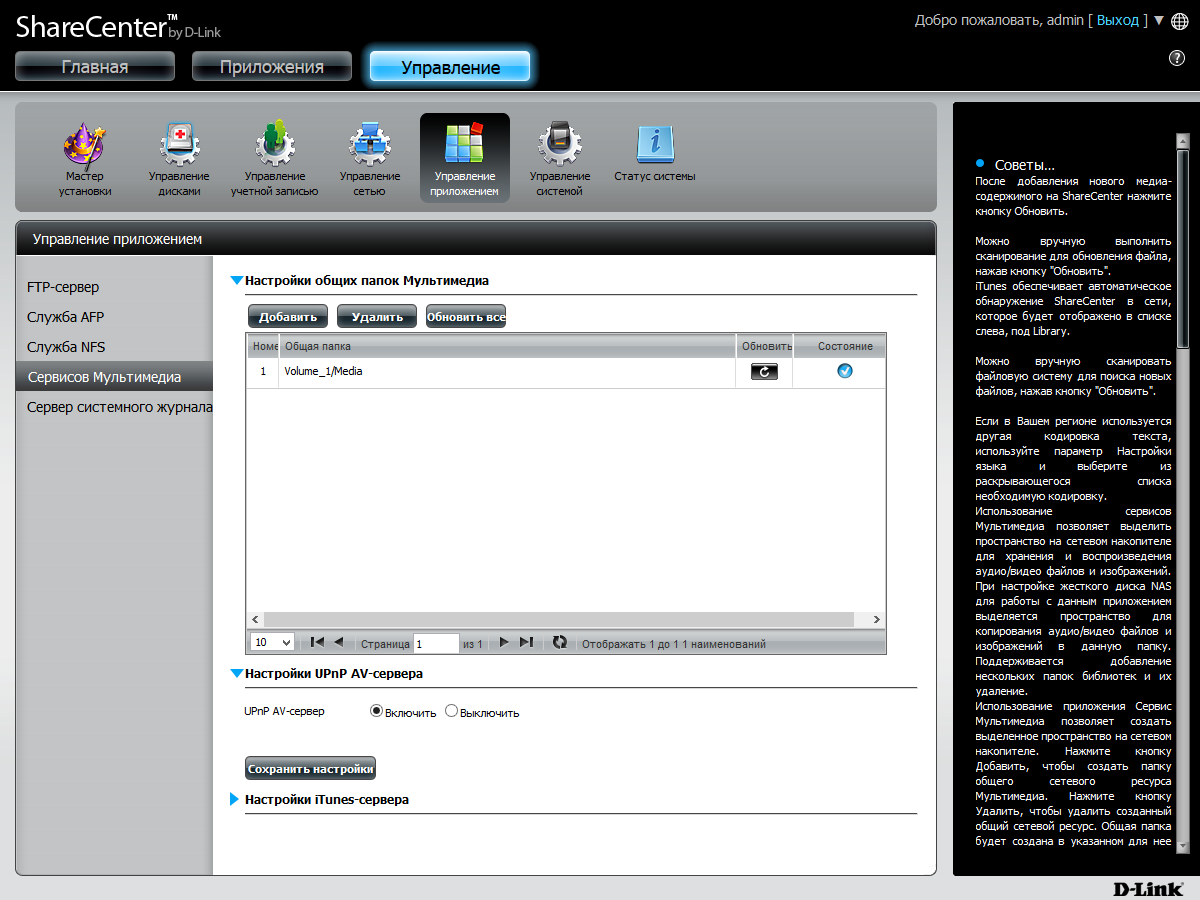
Task: Click the Советы... heading in tips panel
Action: [x=1024, y=164]
